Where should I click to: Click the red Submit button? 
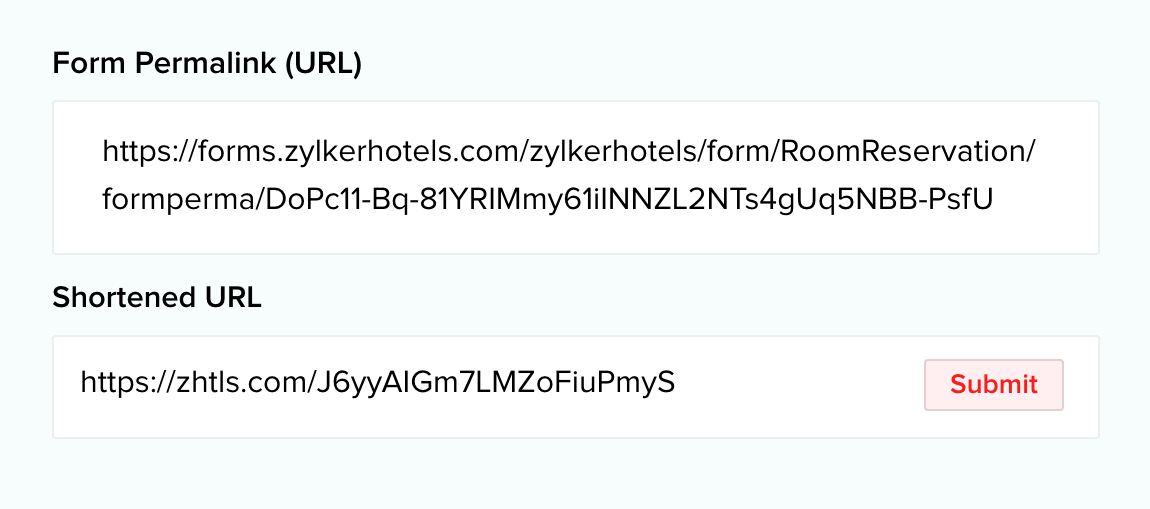[x=993, y=385]
